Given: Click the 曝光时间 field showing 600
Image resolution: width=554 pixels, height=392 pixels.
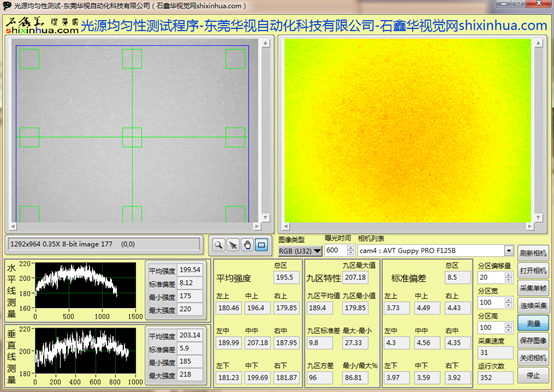Looking at the screenshot, I should 335,250.
